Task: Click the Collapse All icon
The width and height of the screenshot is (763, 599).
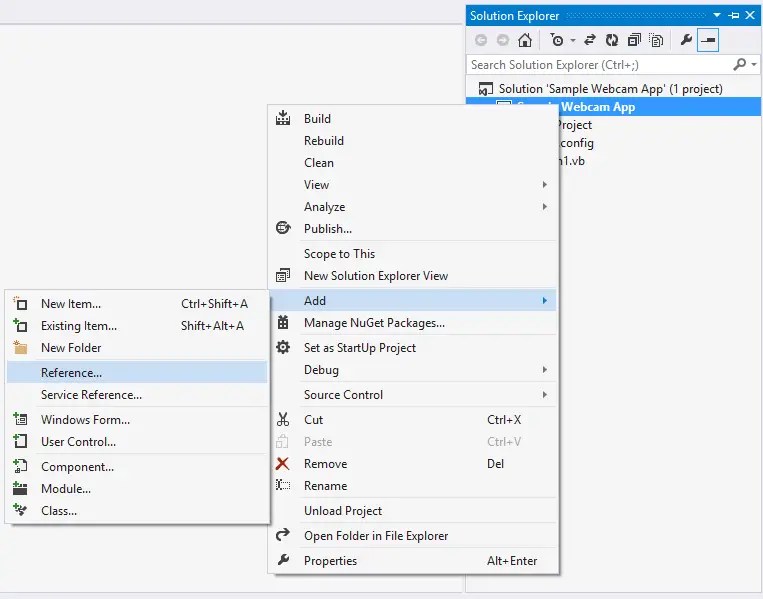Action: coord(634,40)
